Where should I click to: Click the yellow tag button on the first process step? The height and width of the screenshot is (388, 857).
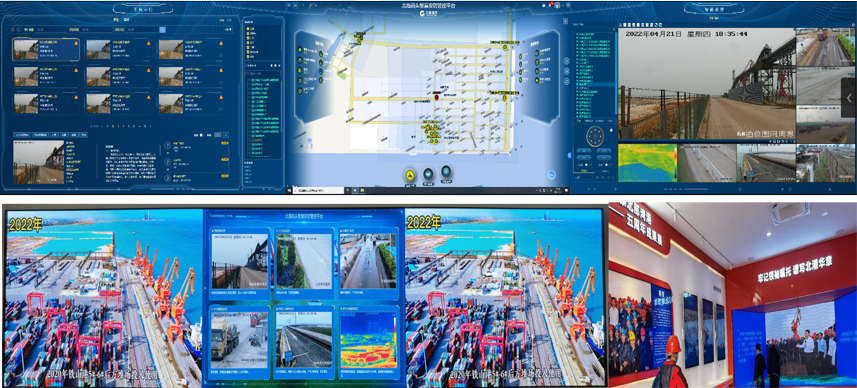[225, 143]
